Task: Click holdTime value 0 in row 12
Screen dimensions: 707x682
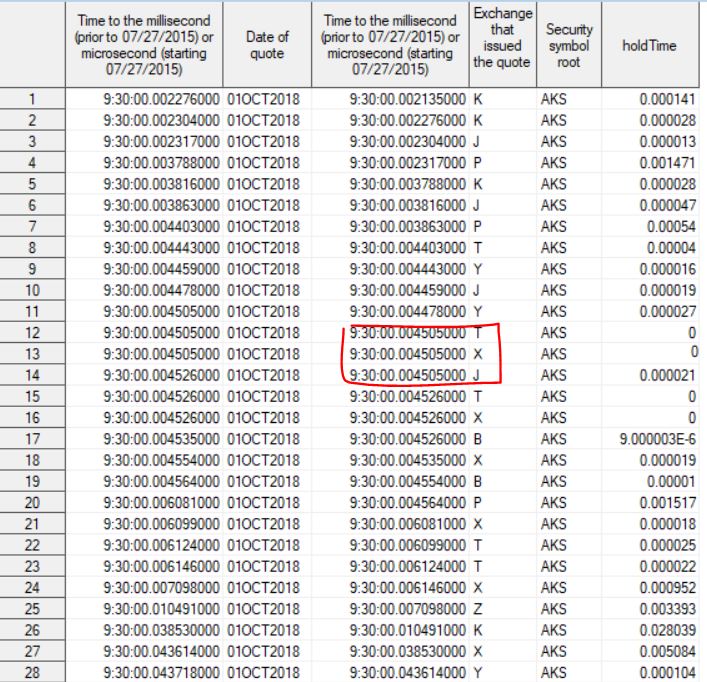Action: [x=692, y=333]
